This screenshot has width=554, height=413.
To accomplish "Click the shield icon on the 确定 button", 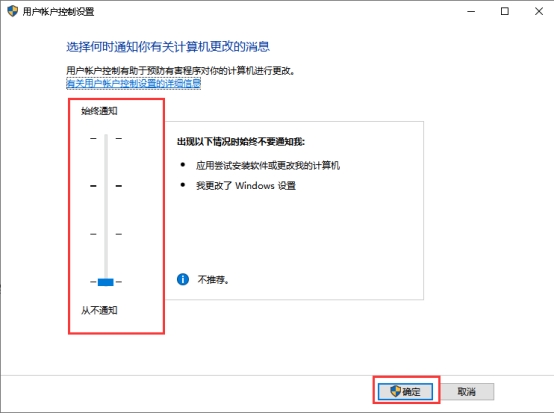I will pyautogui.click(x=395, y=391).
